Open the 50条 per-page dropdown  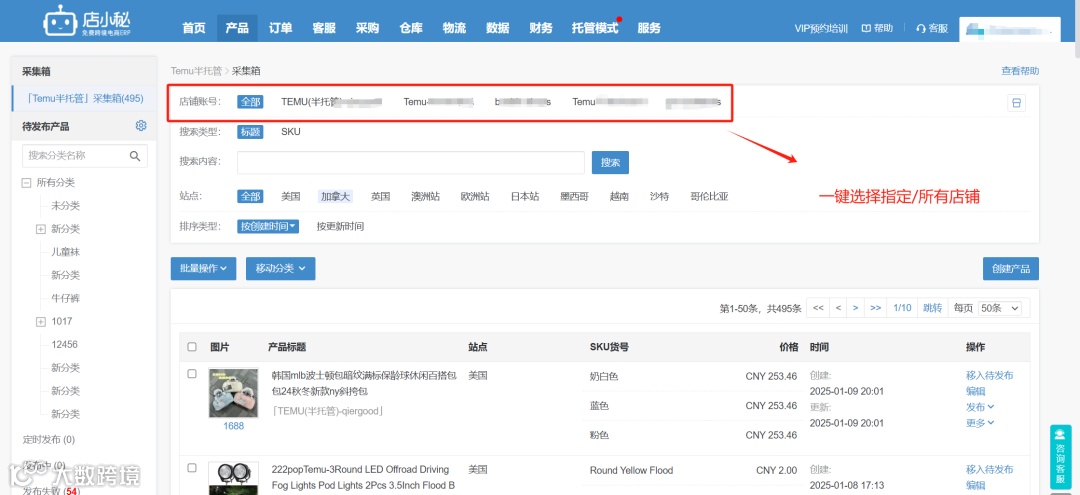tap(999, 308)
